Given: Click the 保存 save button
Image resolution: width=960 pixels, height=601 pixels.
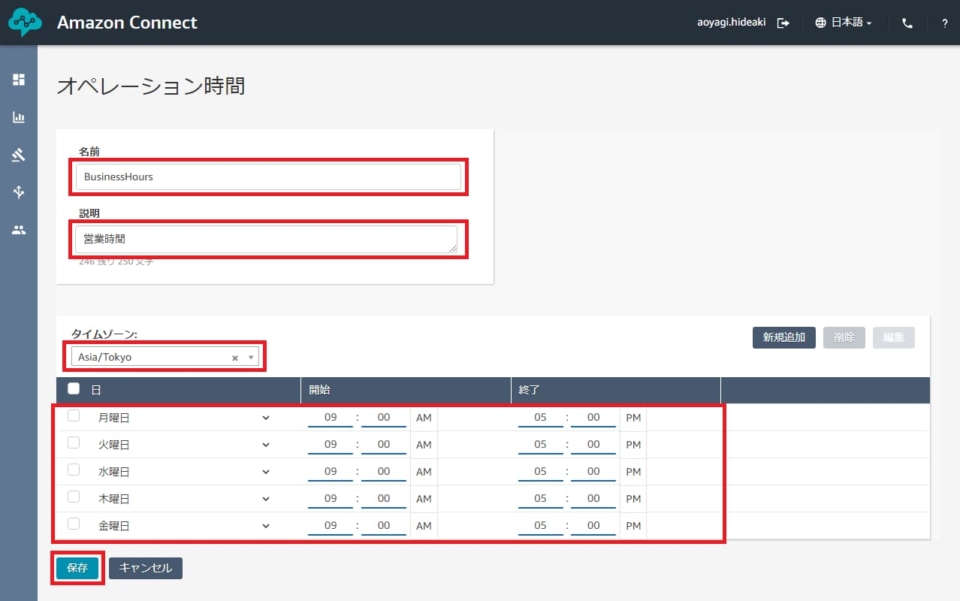Looking at the screenshot, I should (x=76, y=567).
